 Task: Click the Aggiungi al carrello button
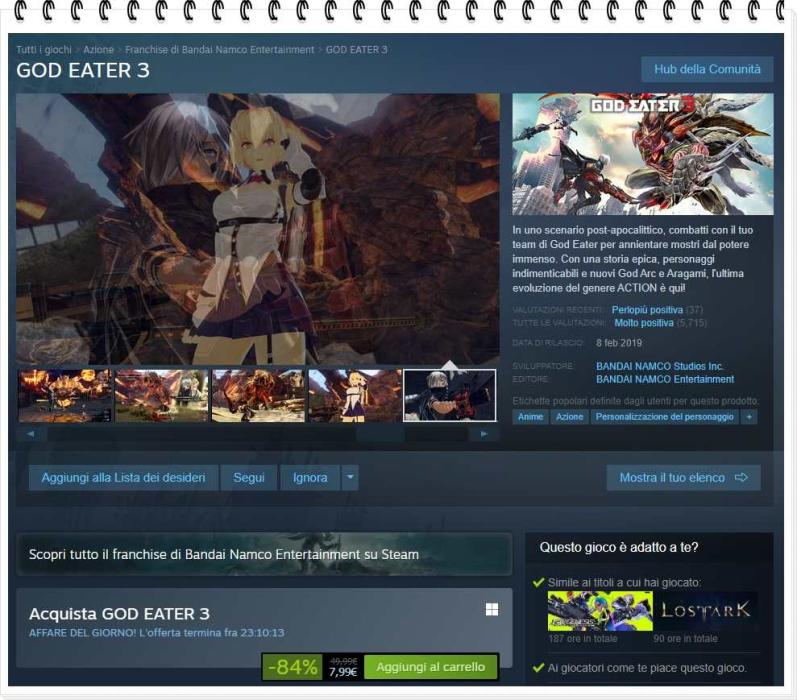[x=431, y=667]
